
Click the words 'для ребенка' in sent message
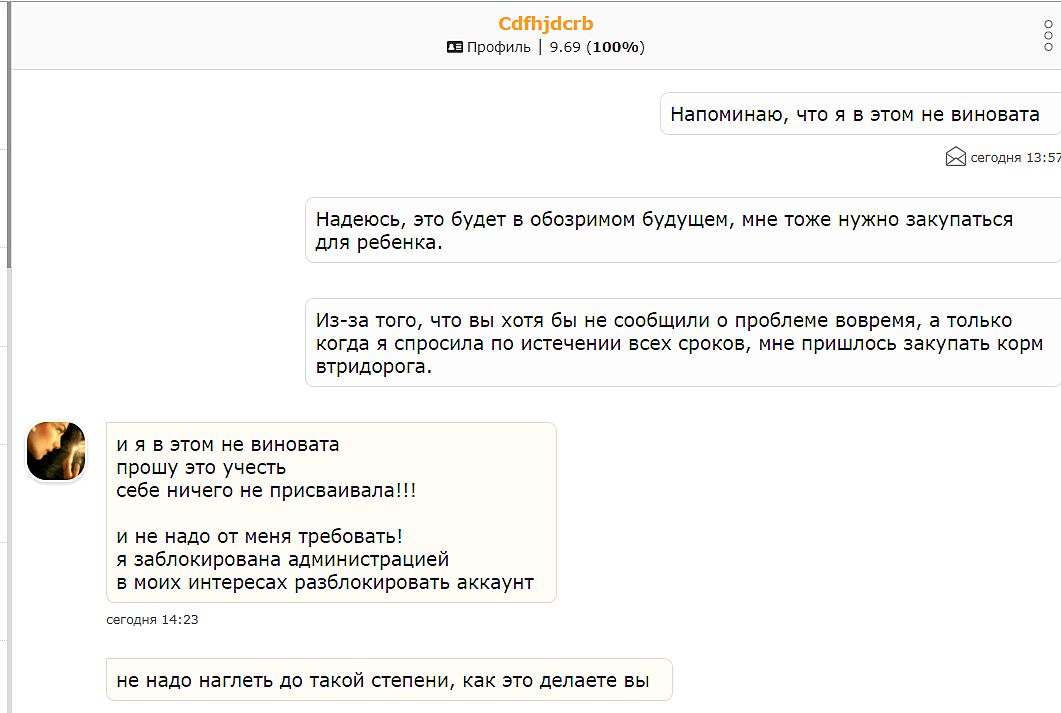tap(378, 244)
